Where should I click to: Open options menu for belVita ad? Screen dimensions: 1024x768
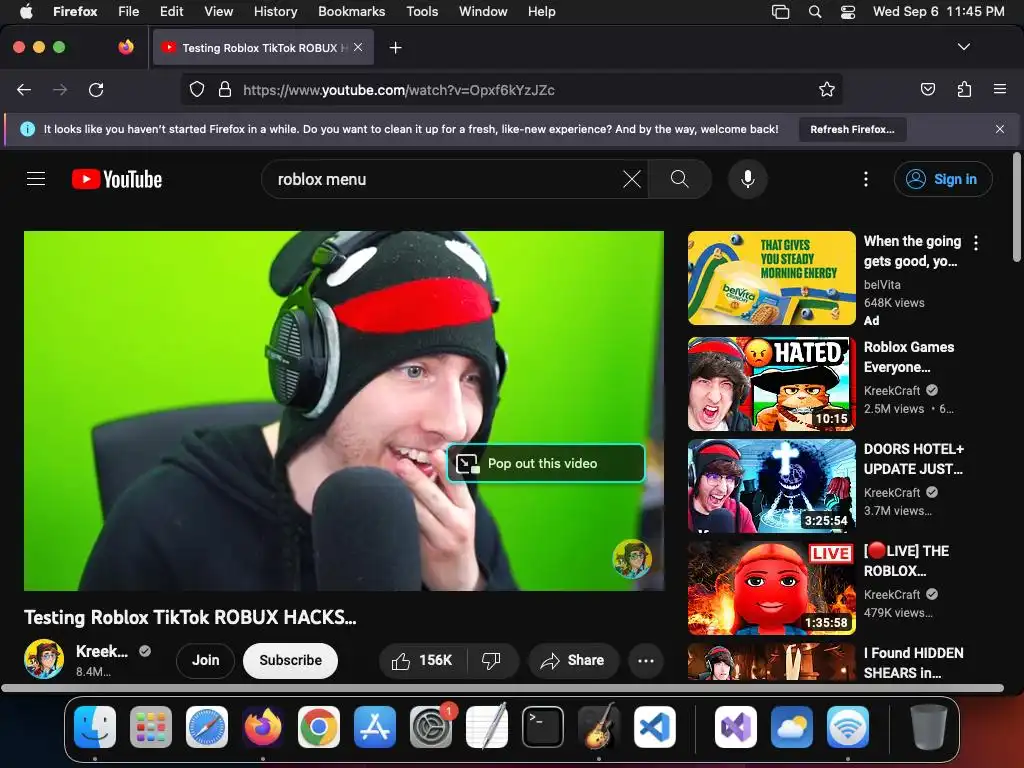tap(976, 243)
